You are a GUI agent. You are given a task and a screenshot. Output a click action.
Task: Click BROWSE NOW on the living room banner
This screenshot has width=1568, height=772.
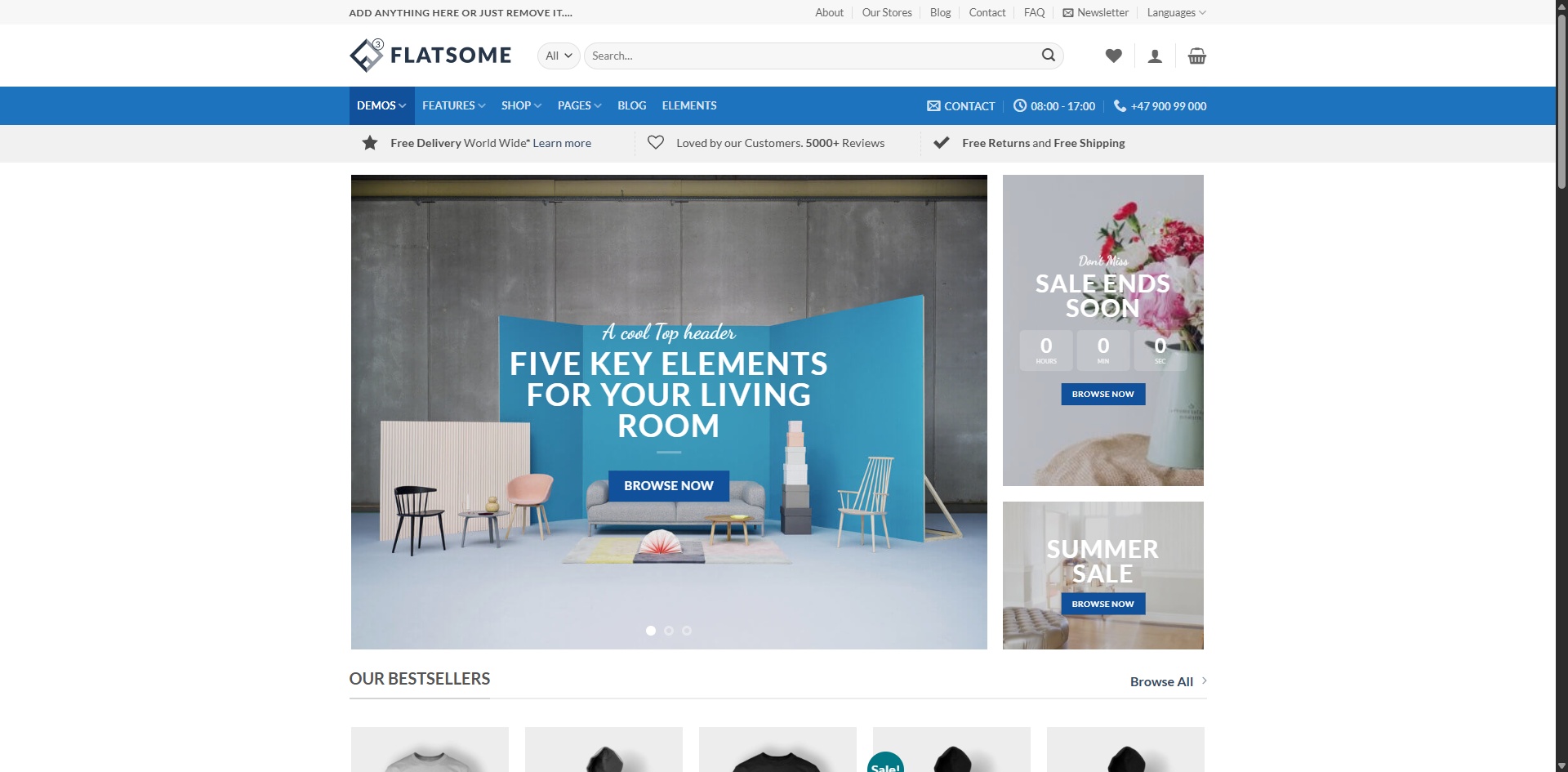[669, 485]
